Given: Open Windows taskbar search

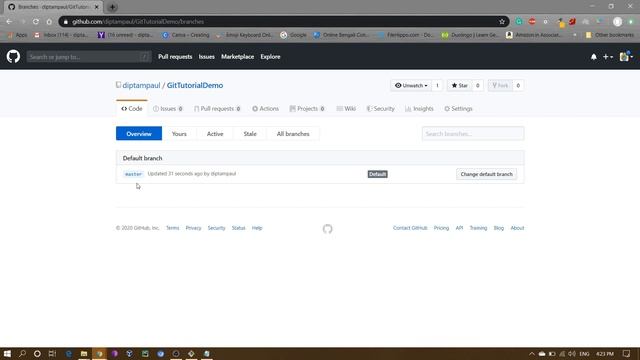Looking at the screenshot, I should tap(22, 353).
